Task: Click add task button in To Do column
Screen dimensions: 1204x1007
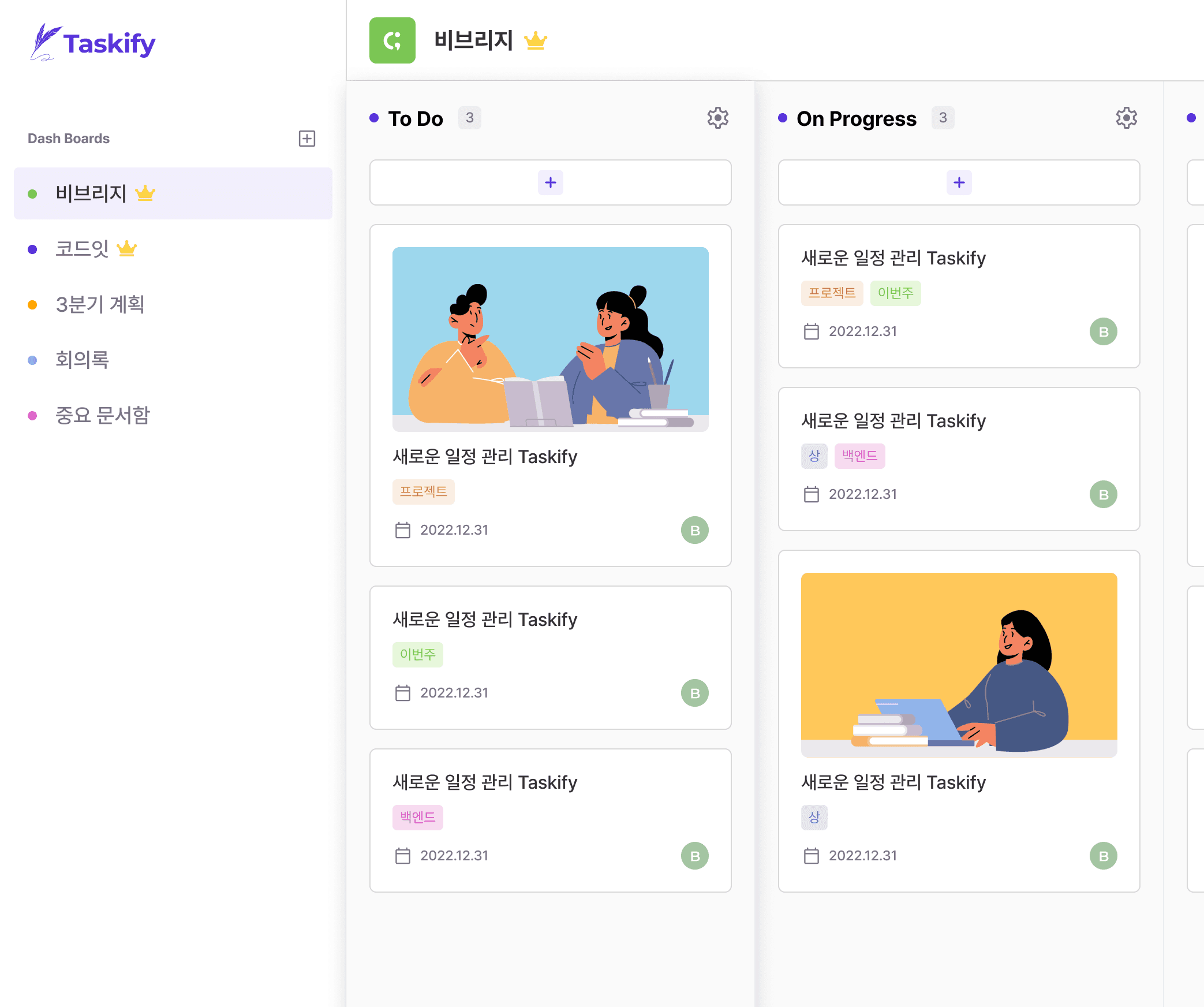Action: (550, 182)
